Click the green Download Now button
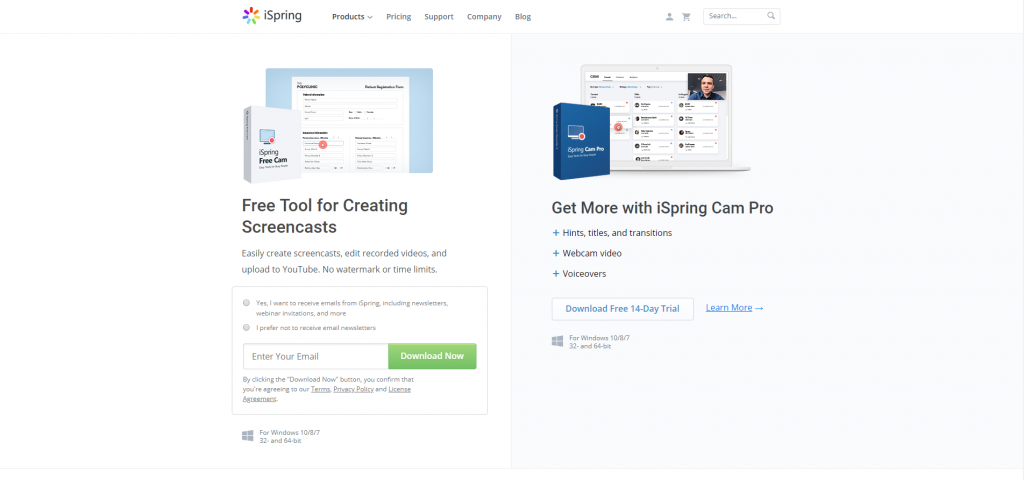This screenshot has height=480, width=1024. click(432, 357)
